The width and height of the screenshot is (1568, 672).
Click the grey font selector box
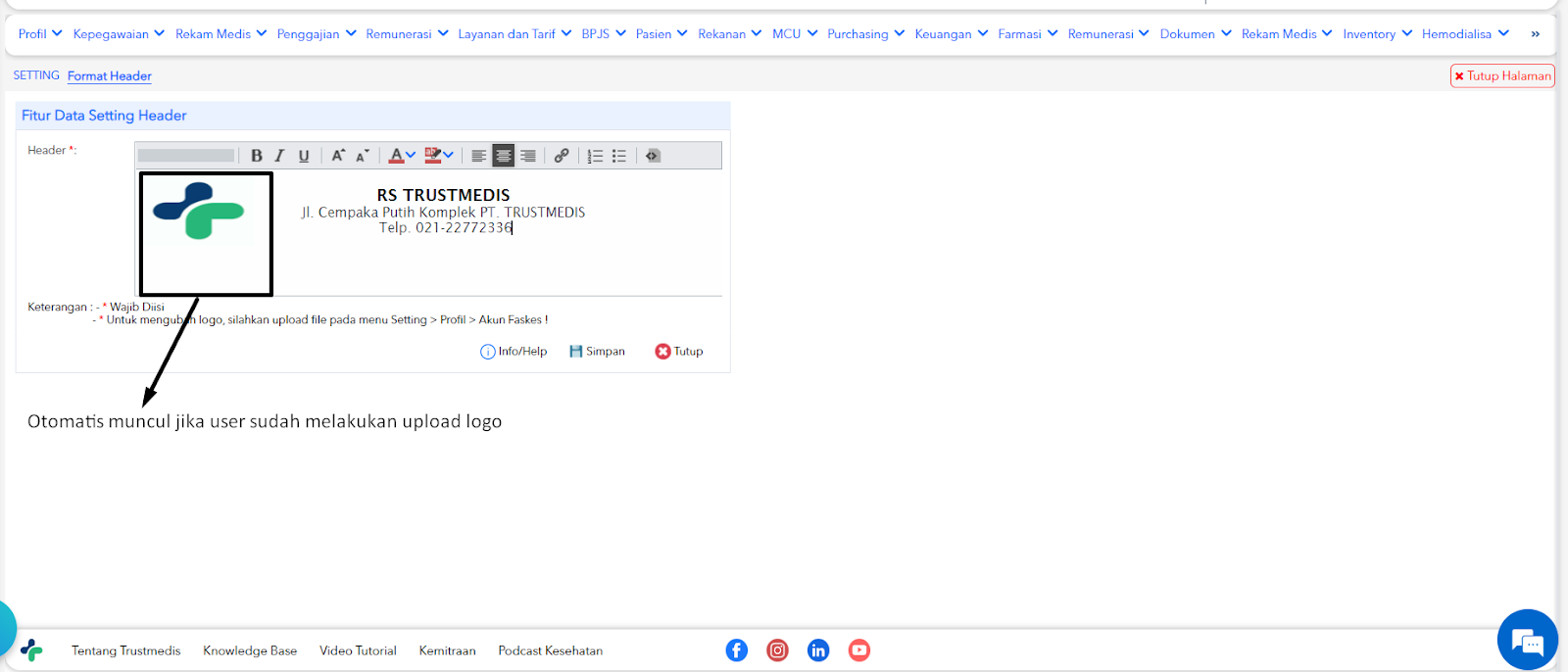tap(186, 156)
